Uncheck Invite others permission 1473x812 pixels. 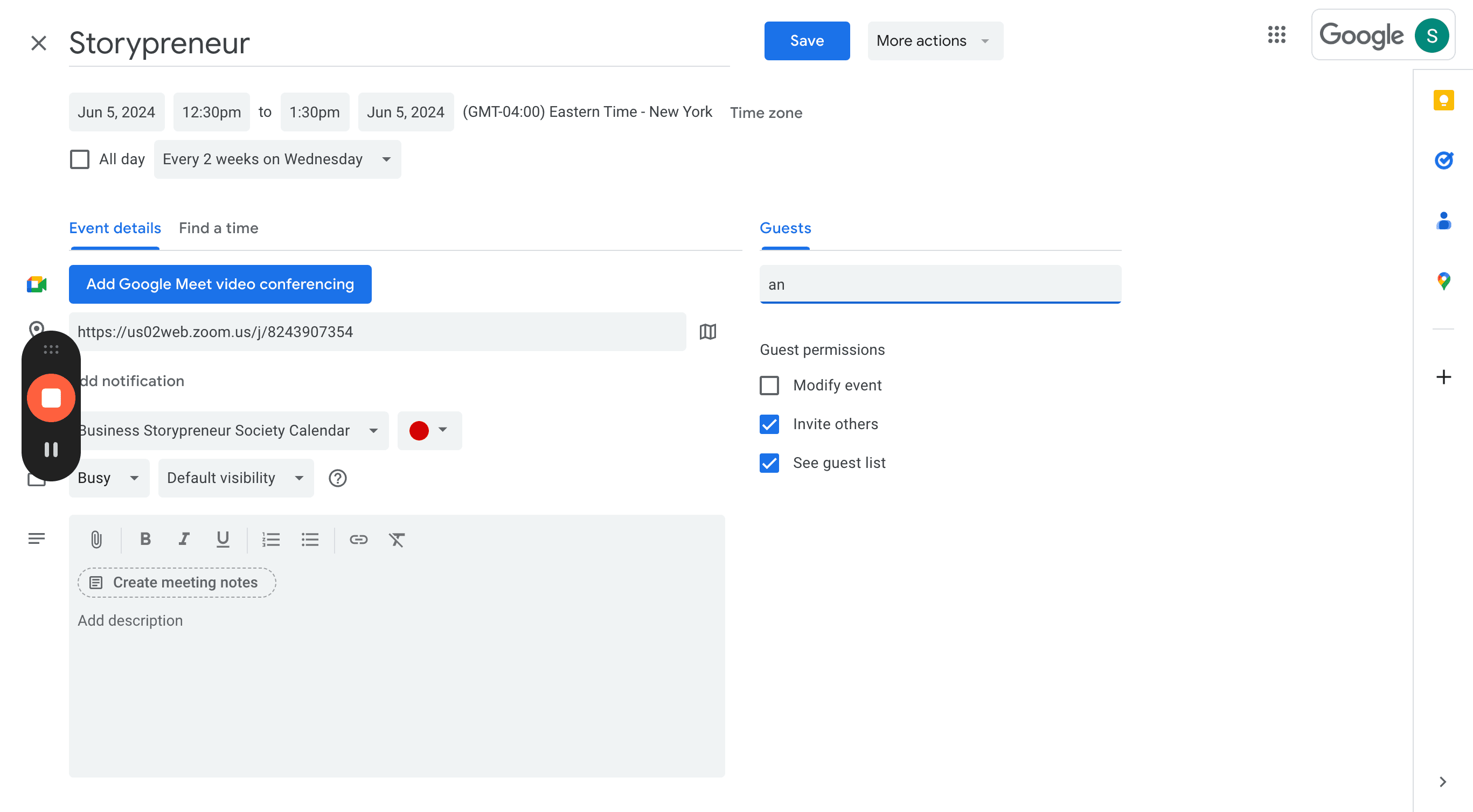point(769,424)
